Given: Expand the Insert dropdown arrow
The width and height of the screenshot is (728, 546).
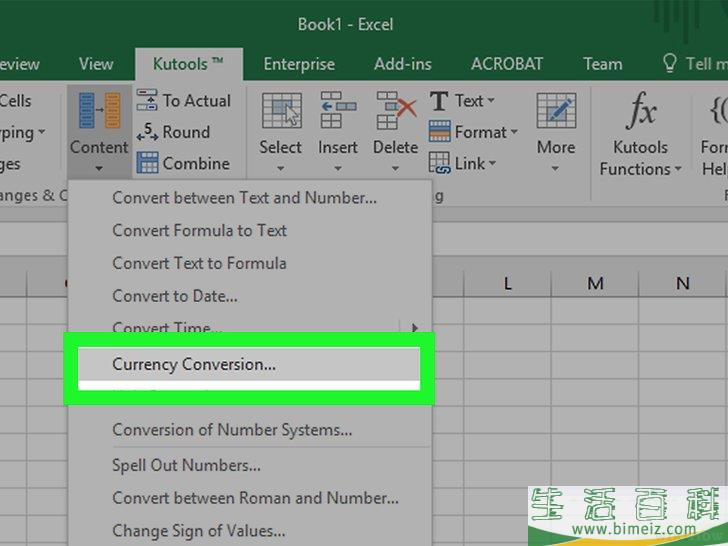Looking at the screenshot, I should 338,169.
